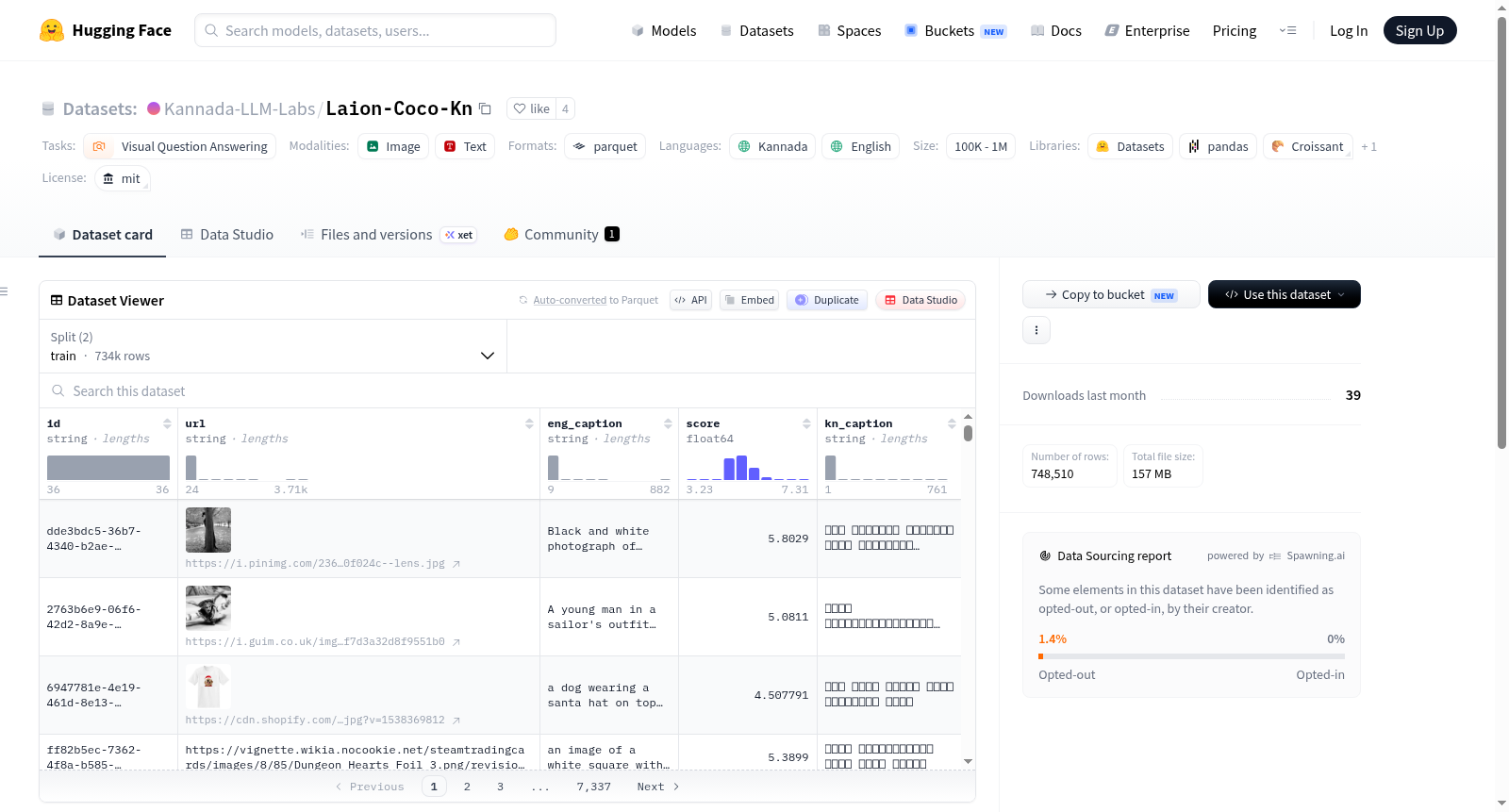1509x812 pixels.
Task: Click the API button
Action: pos(690,300)
